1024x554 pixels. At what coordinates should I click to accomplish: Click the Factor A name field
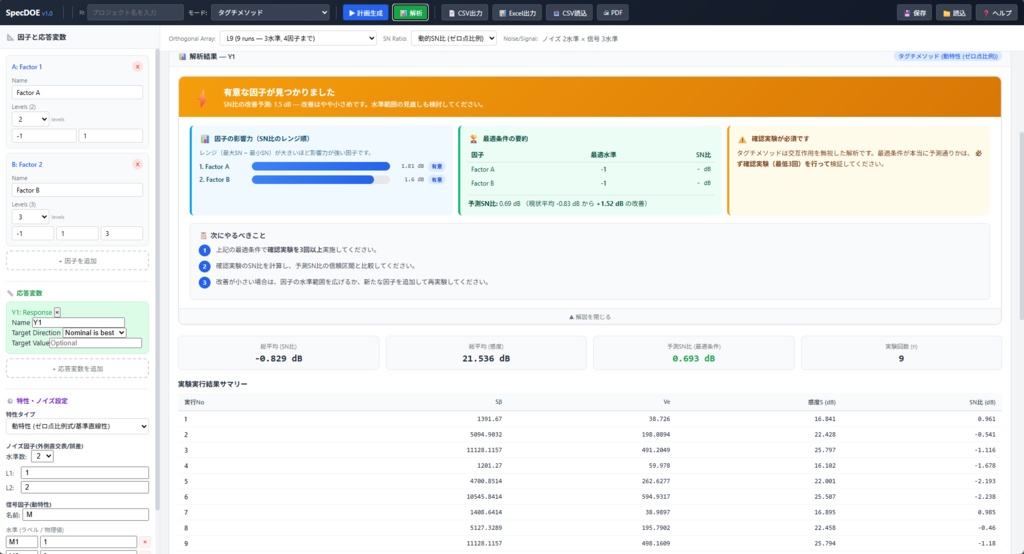tap(77, 92)
